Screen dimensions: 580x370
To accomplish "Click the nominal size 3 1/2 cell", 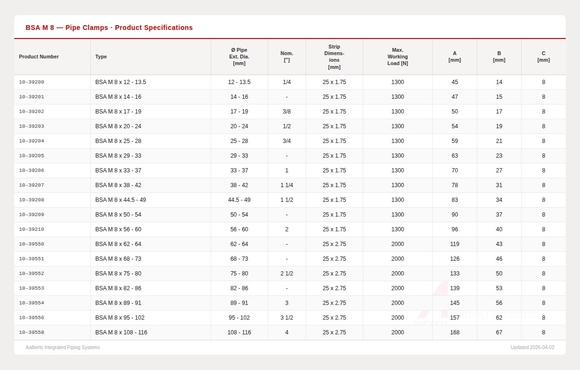I will [x=287, y=318].
